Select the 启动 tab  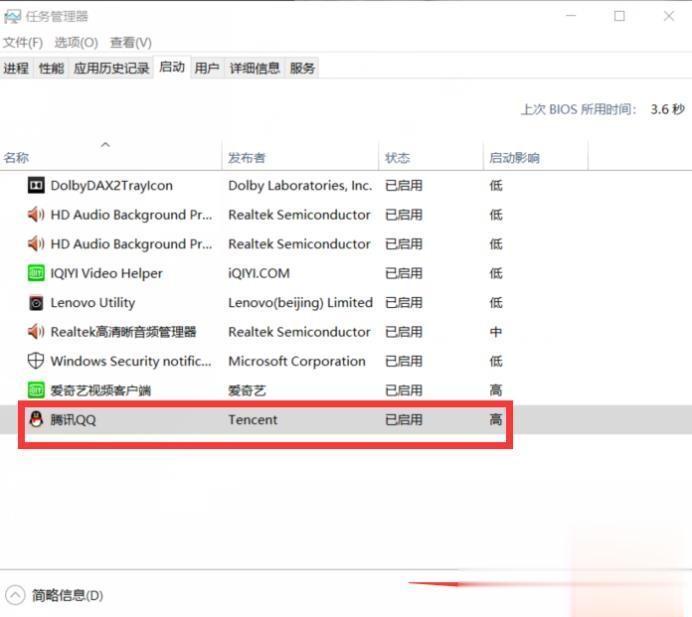pyautogui.click(x=172, y=67)
